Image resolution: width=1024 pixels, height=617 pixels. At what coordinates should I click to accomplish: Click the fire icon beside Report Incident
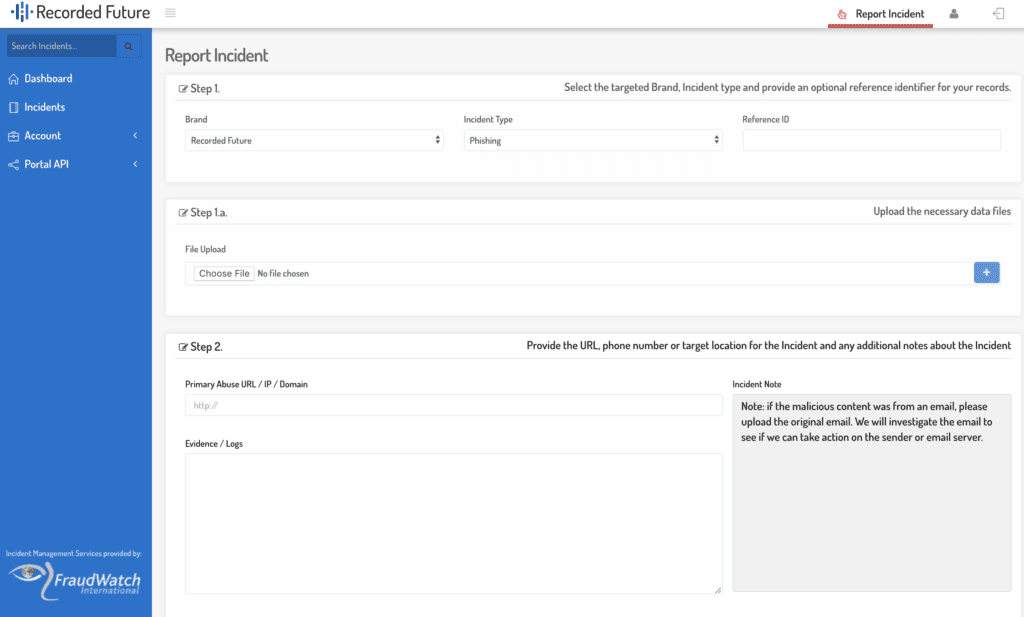pos(842,14)
